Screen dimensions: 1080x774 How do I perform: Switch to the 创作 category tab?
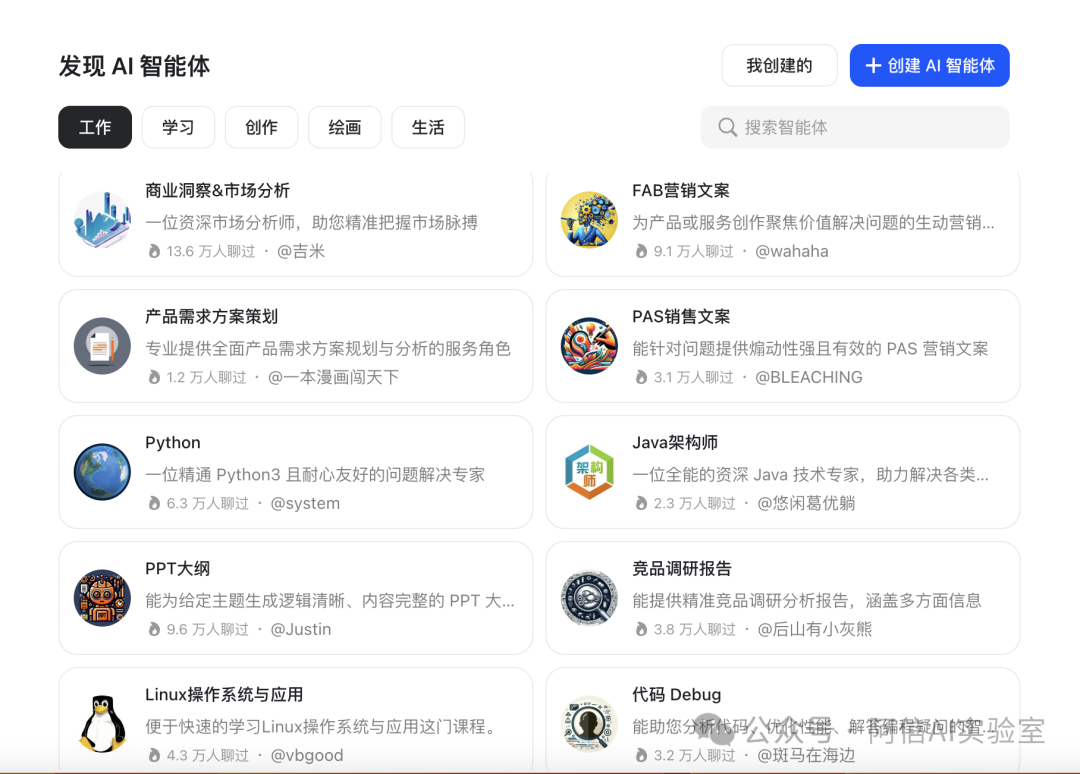262,127
